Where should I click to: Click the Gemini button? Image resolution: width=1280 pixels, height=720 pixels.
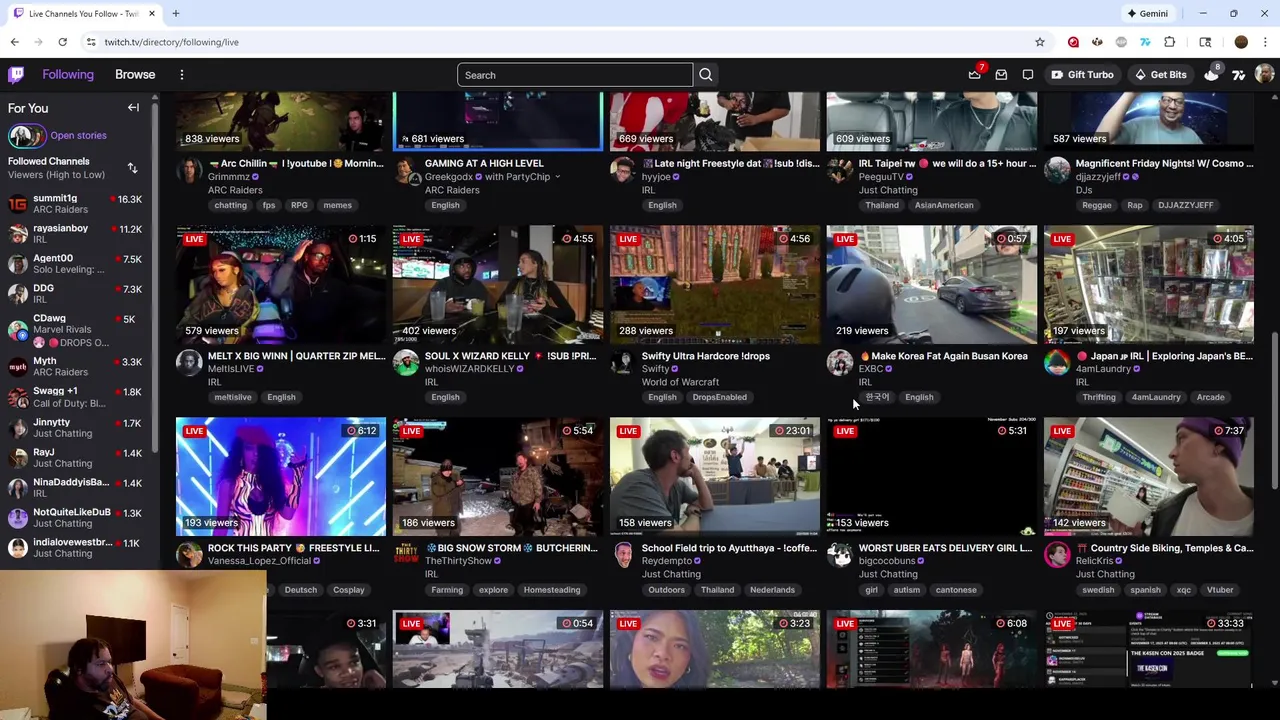click(1147, 14)
